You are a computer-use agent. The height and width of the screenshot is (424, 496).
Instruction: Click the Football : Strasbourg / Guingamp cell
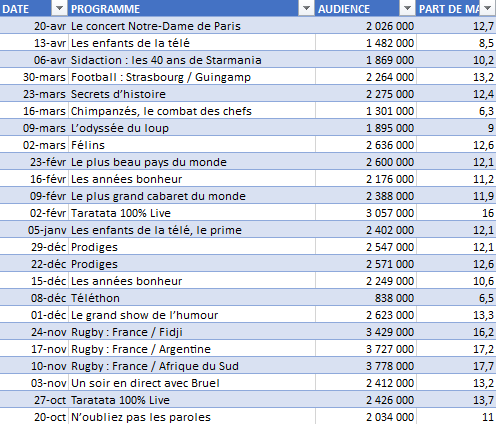point(192,77)
